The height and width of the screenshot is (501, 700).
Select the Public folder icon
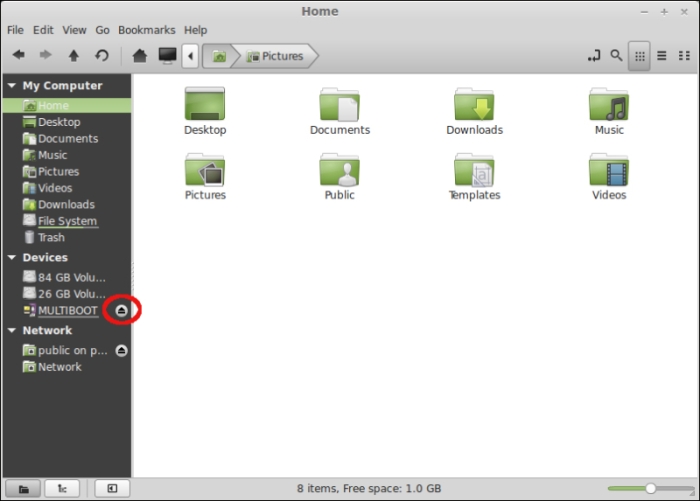point(340,177)
